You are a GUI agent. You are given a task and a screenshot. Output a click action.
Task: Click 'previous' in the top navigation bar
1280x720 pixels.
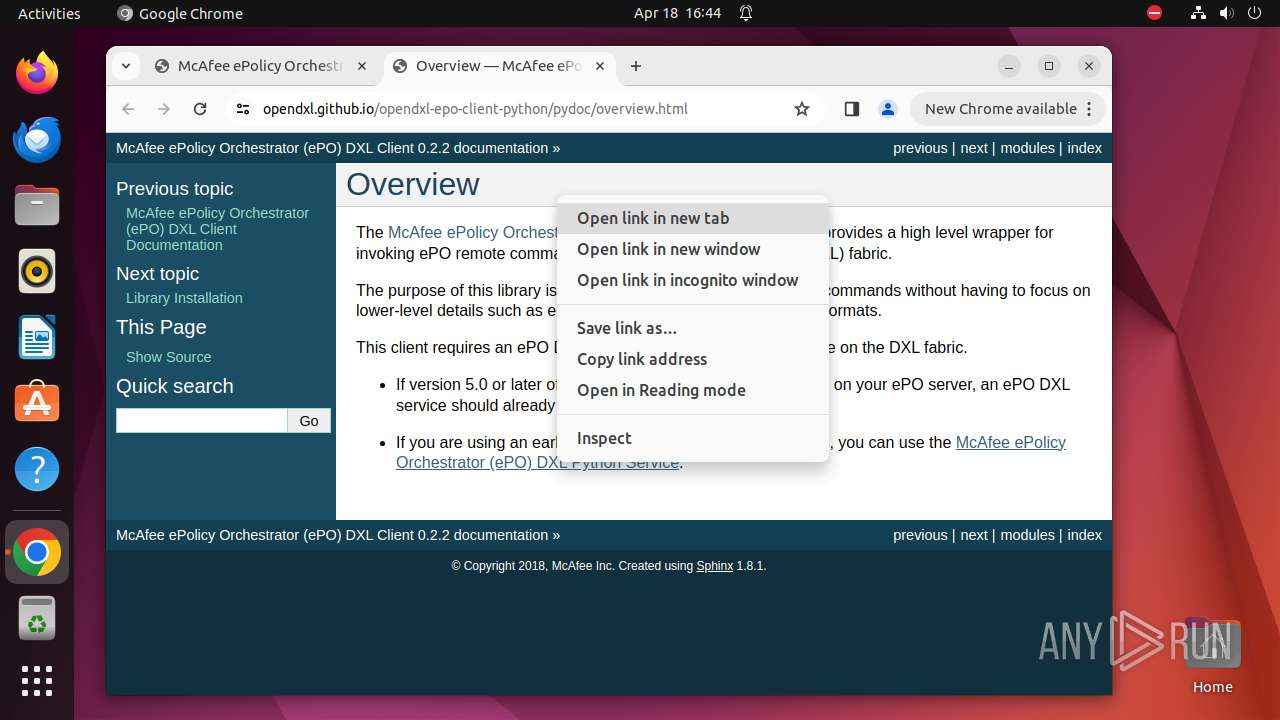[920, 148]
